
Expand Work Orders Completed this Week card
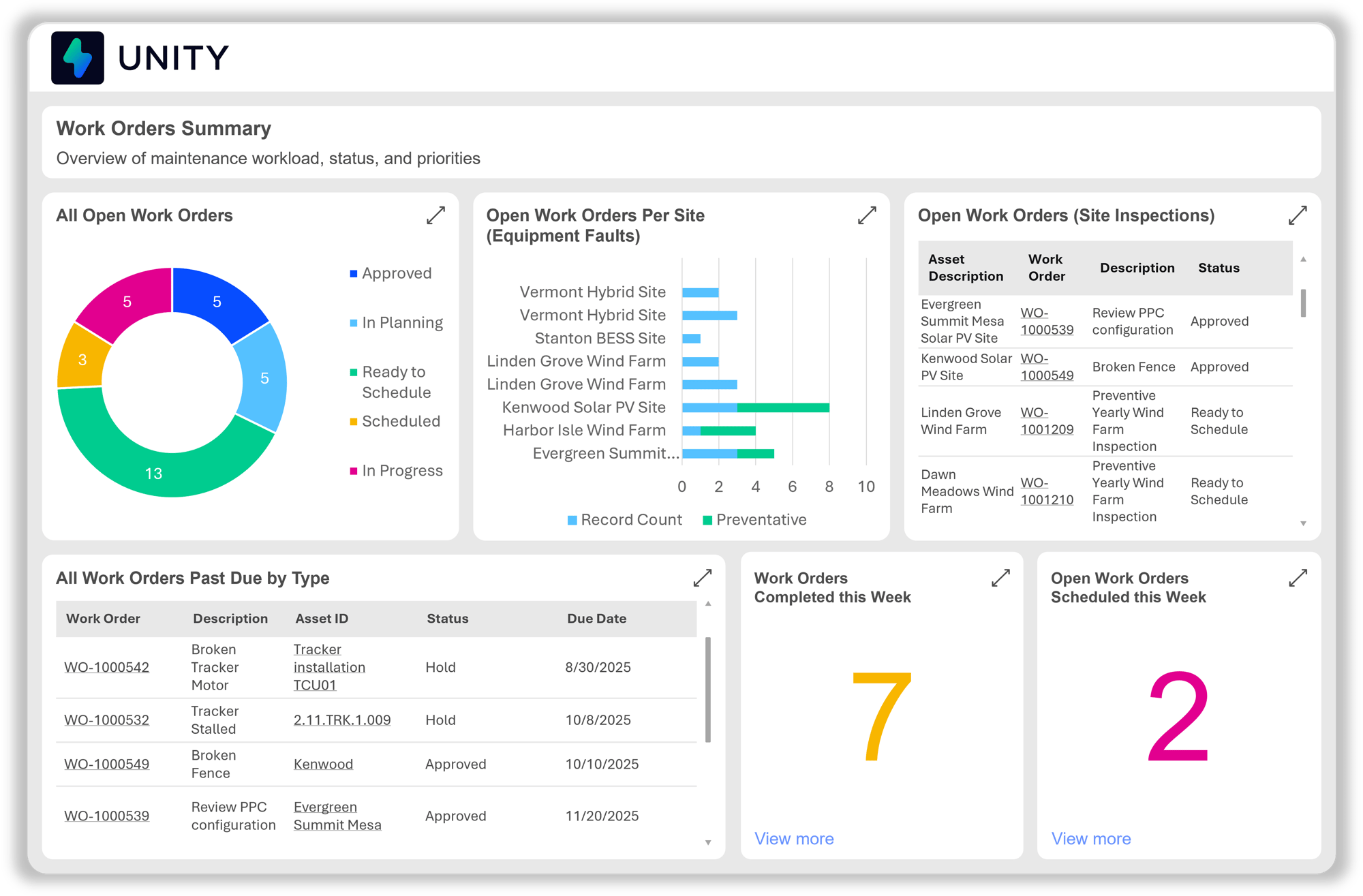[x=1000, y=578]
